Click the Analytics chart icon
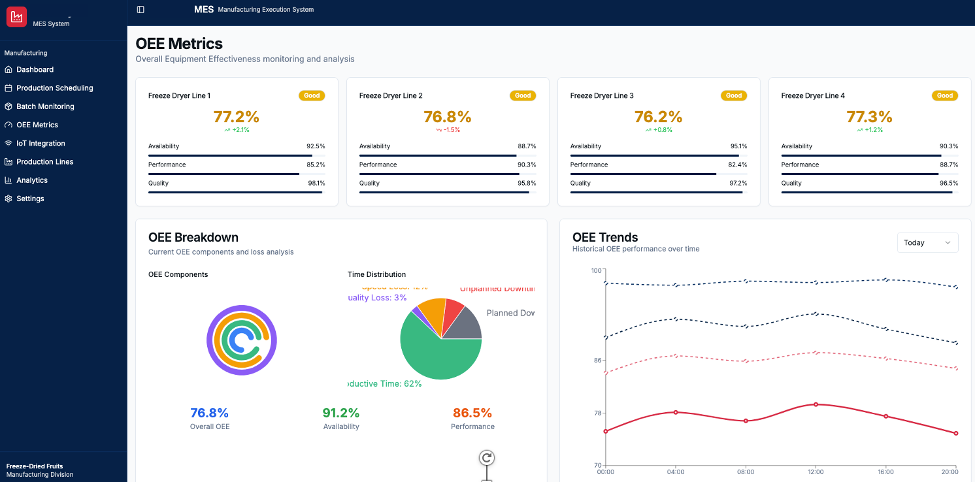Viewport: 977px width, 483px height. (8, 180)
